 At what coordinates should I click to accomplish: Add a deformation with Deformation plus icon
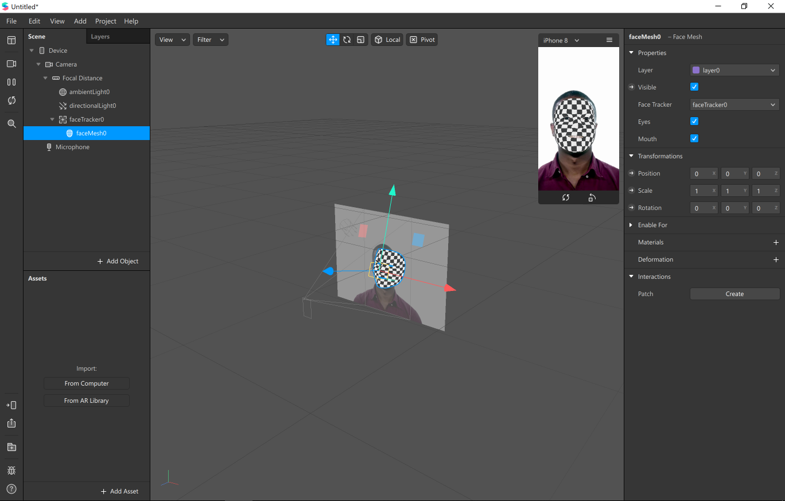tap(776, 259)
